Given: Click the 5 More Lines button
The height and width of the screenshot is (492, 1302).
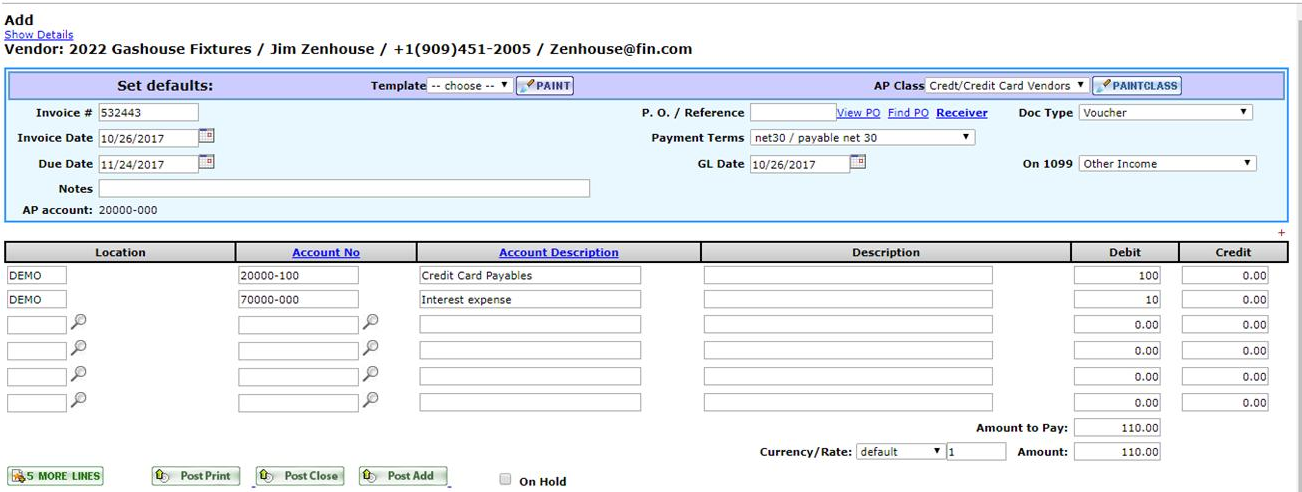Looking at the screenshot, I should (x=56, y=476).
